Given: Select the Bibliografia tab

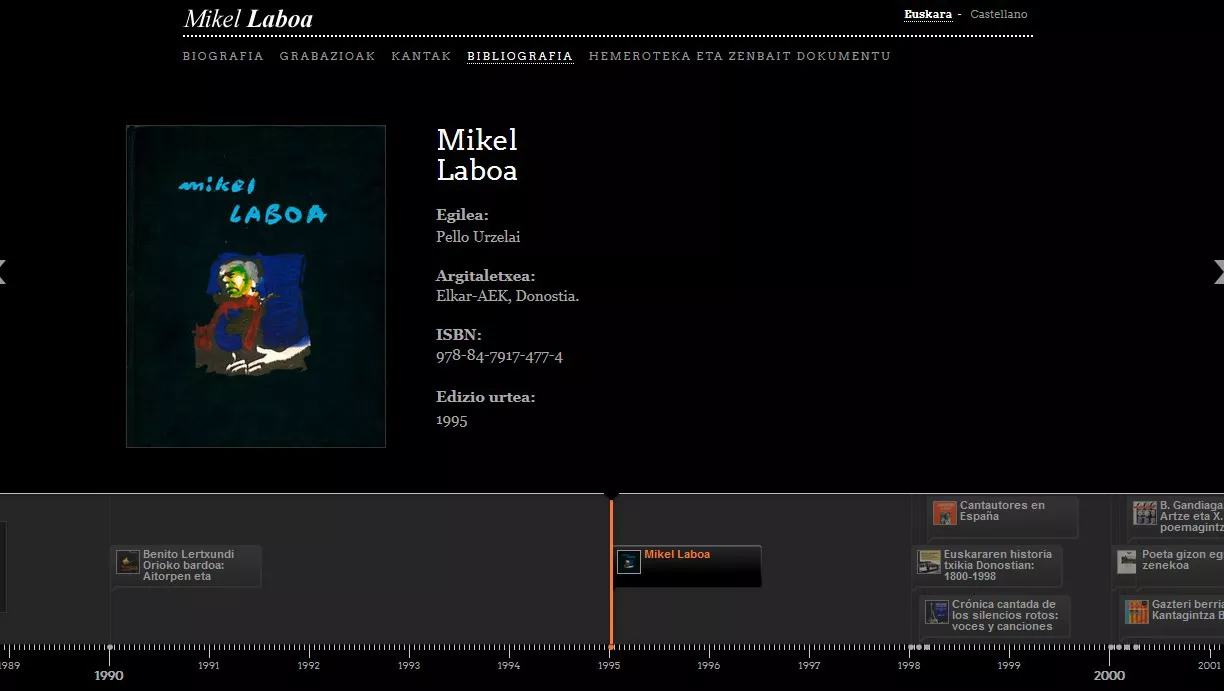Looking at the screenshot, I should pyautogui.click(x=520, y=56).
